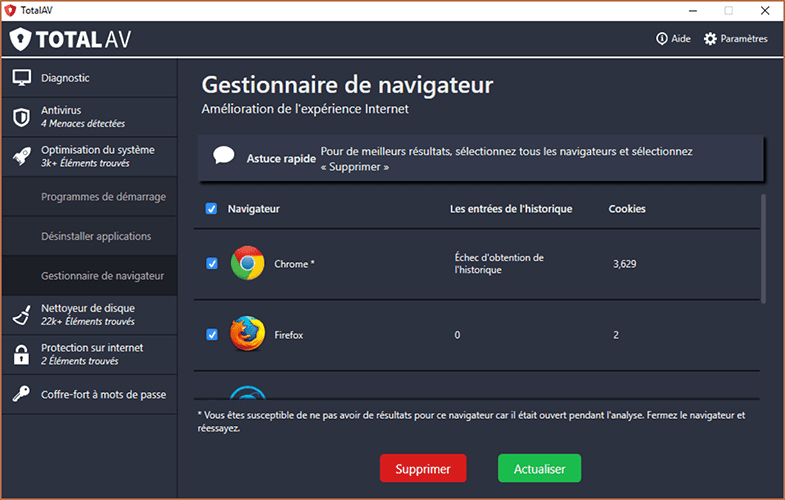Screen dimensions: 785x500
Task: Click the browser list scrollbar
Action: (763, 249)
